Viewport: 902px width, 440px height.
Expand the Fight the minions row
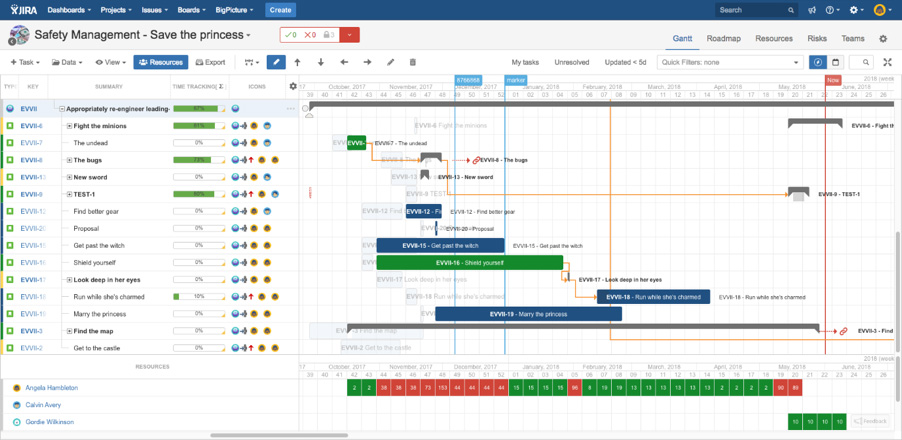pos(70,125)
